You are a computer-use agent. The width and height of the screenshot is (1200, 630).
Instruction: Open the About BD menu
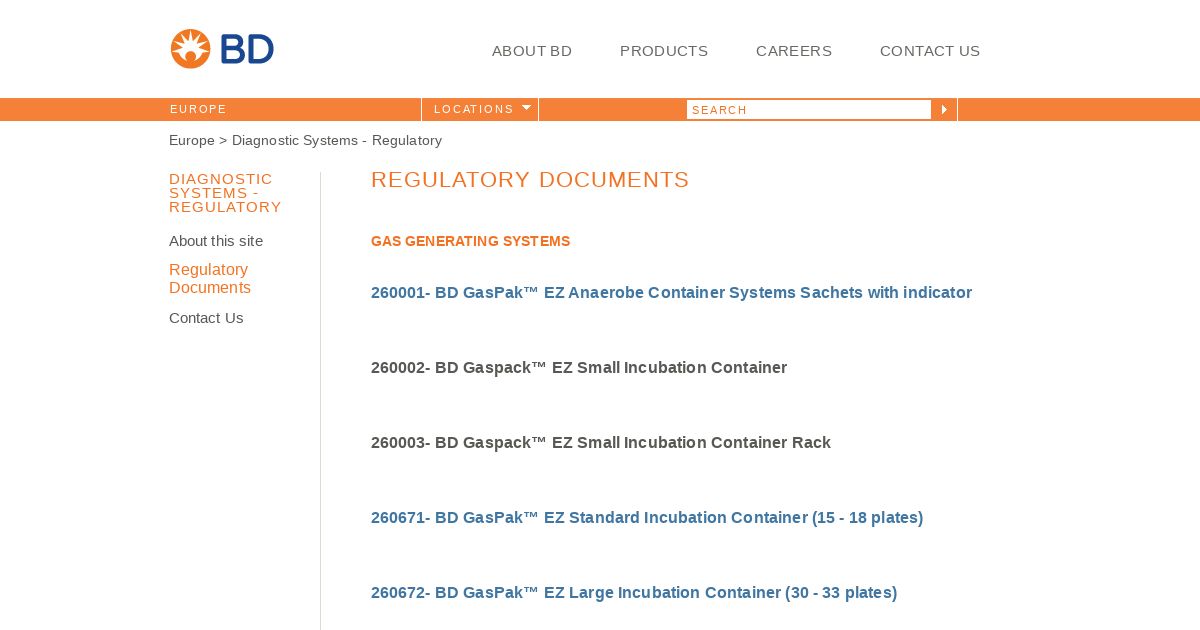coord(532,51)
